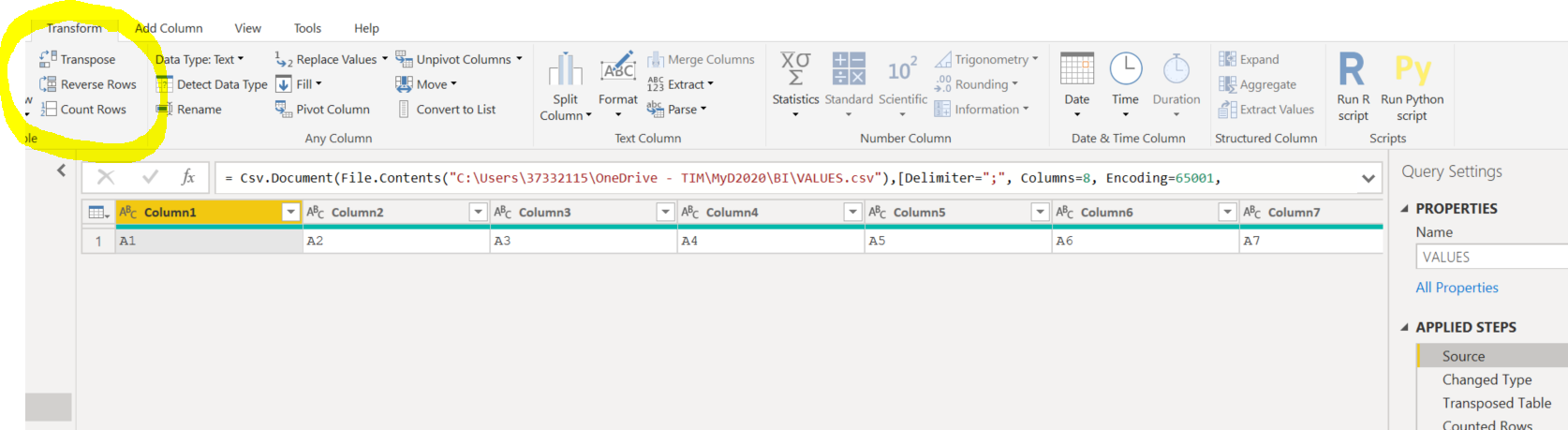Image resolution: width=1568 pixels, height=430 pixels.
Task: Click the Parse icon
Action: 656,110
